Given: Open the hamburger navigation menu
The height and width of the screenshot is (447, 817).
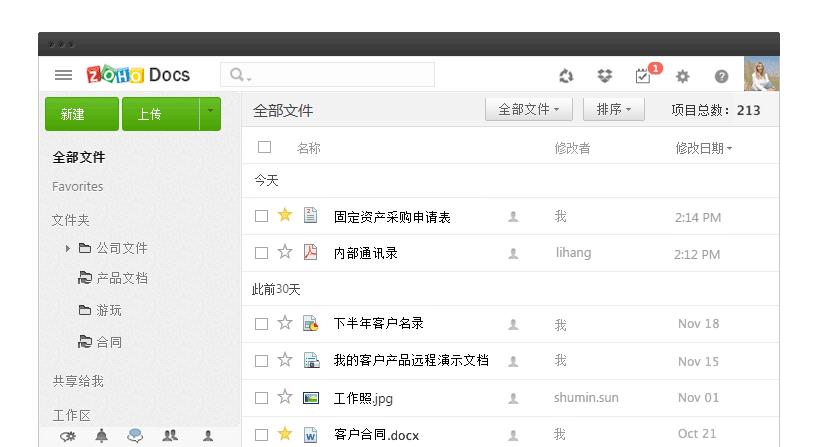Looking at the screenshot, I should click(64, 75).
